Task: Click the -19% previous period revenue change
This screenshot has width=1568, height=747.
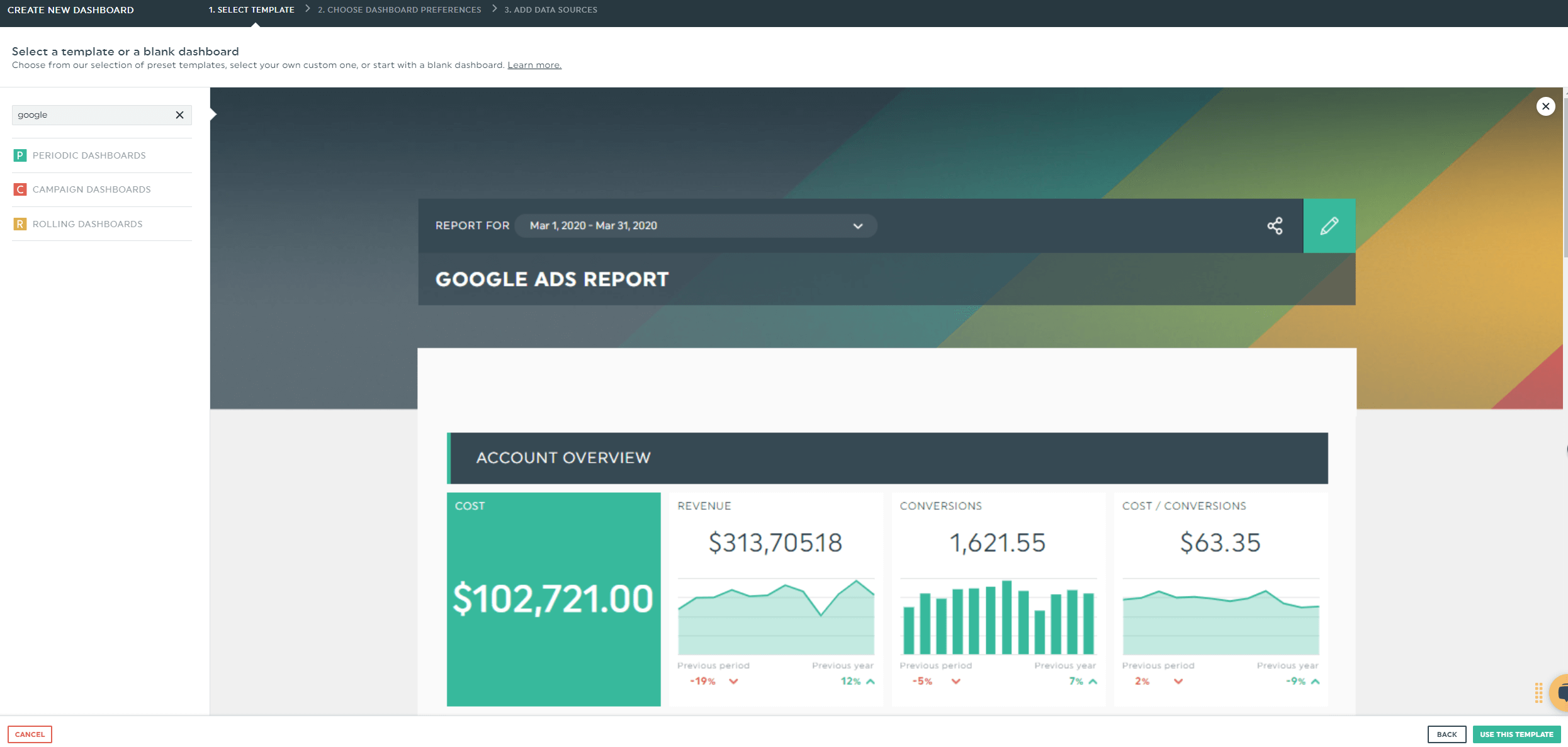Action: tap(702, 682)
